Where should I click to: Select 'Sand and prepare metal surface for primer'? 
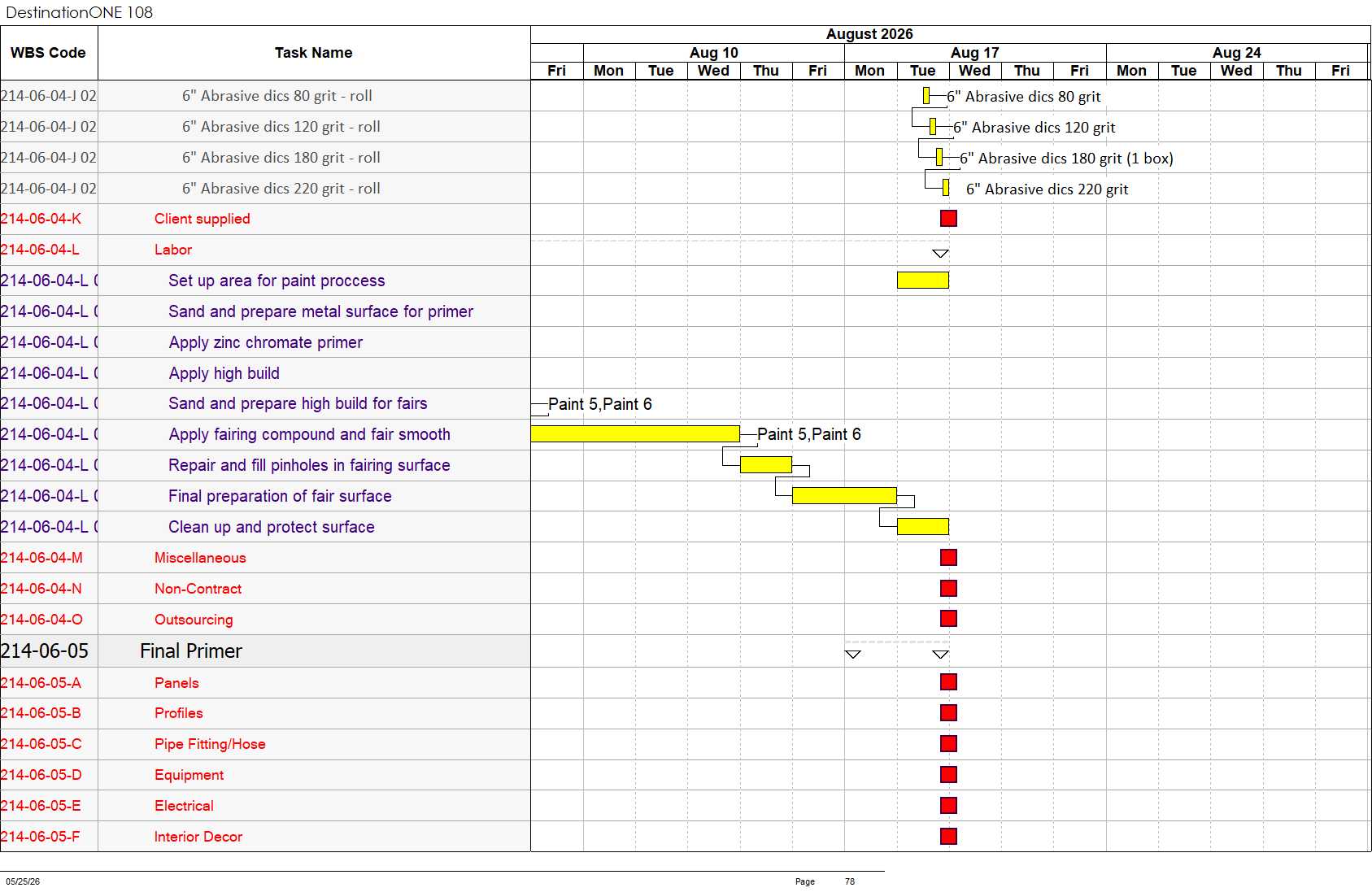[x=320, y=311]
